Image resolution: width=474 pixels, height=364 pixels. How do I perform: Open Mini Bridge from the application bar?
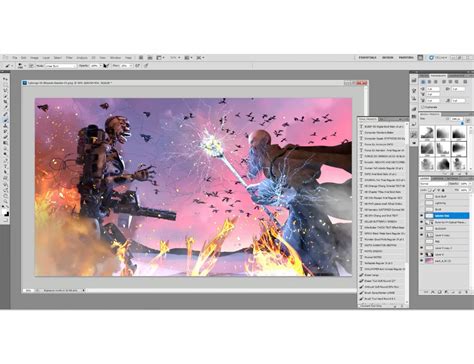[x=150, y=58]
